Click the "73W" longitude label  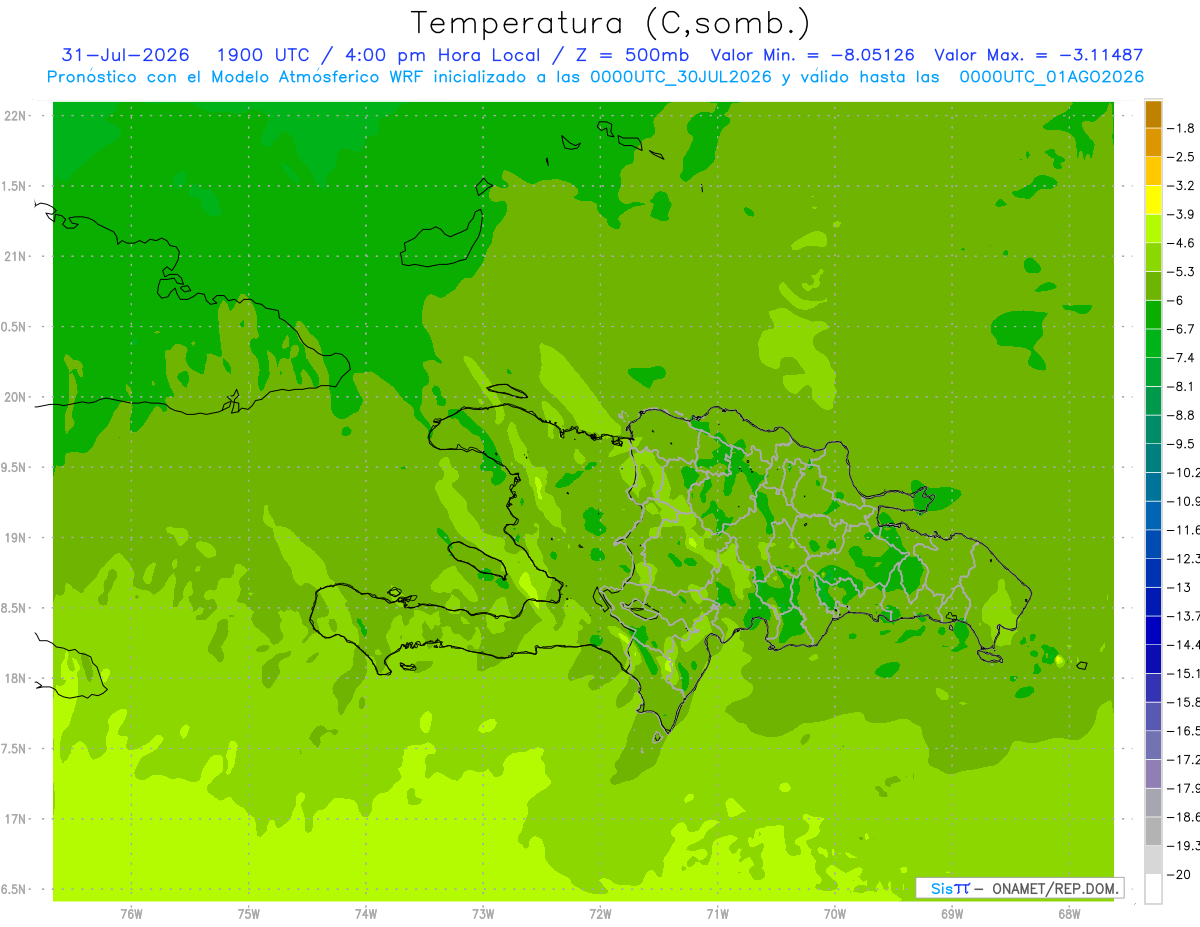482,913
